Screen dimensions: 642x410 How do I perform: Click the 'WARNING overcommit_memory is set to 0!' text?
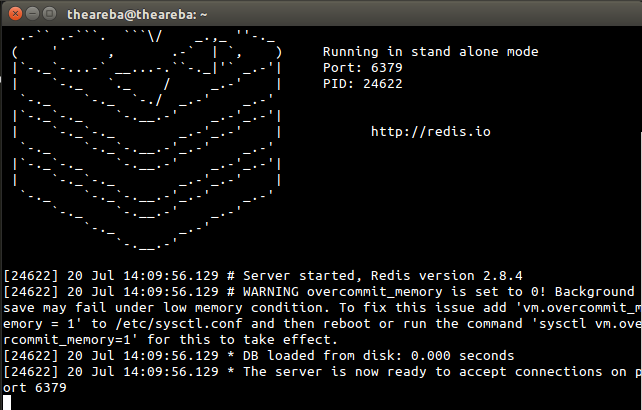click(x=395, y=292)
